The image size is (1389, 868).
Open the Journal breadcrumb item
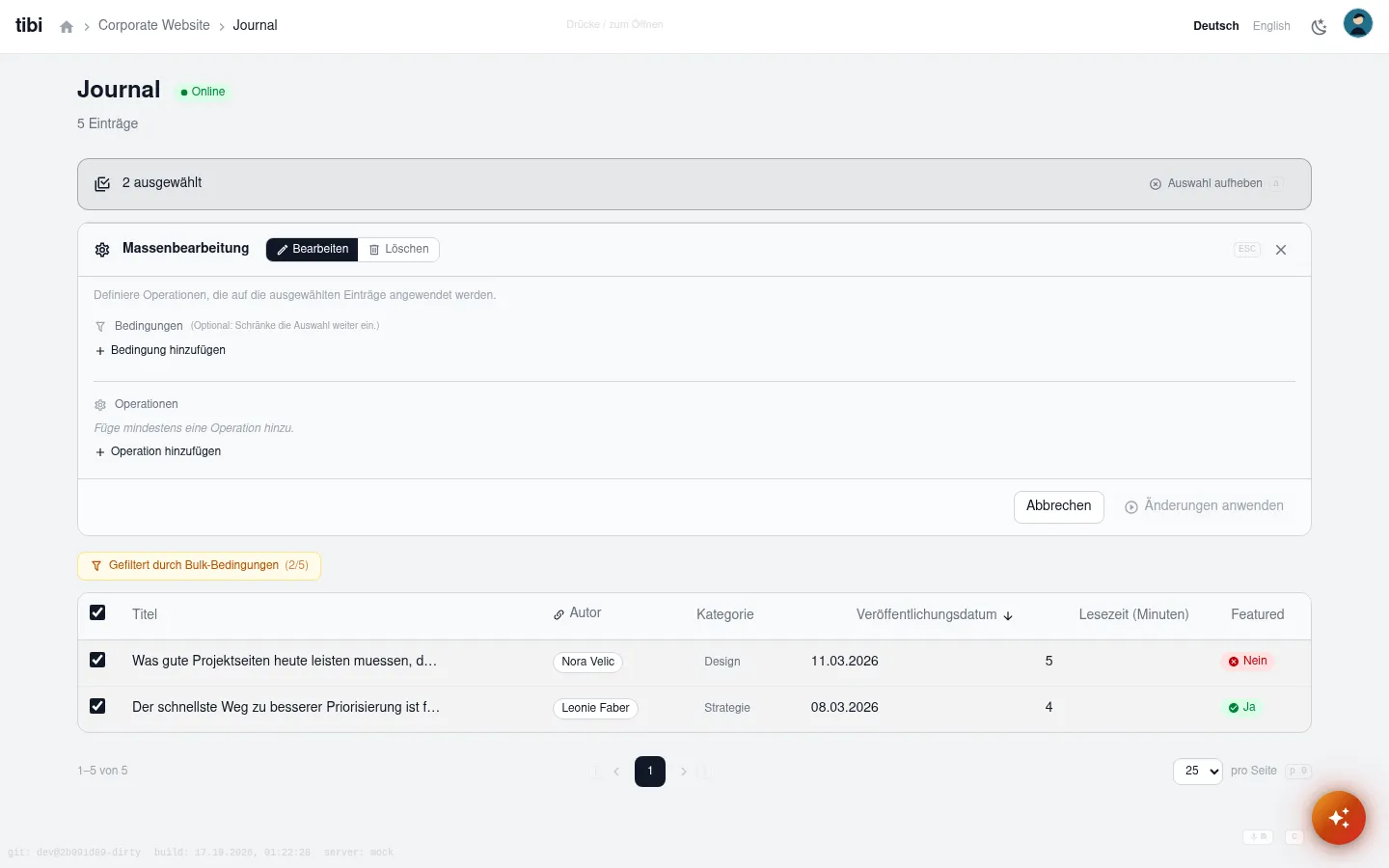point(255,26)
